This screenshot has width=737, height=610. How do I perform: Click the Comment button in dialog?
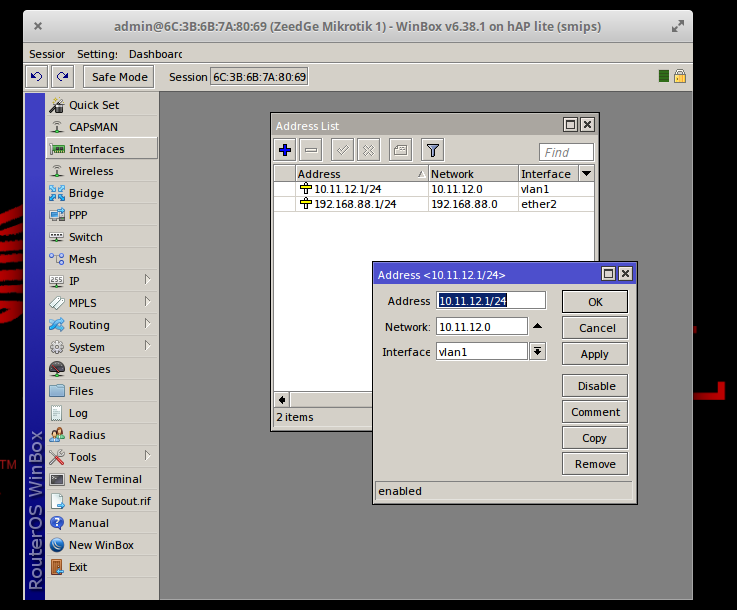coord(595,412)
